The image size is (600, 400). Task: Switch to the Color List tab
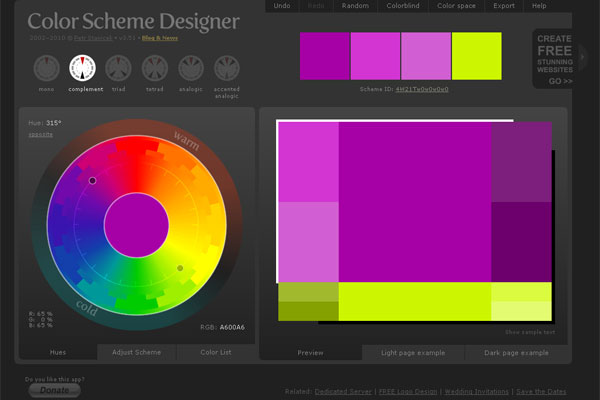click(214, 353)
